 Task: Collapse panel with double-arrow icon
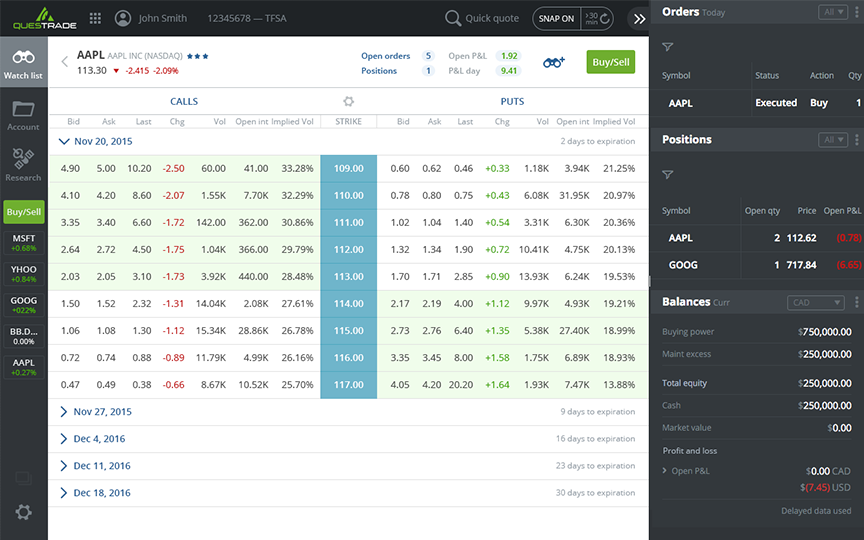pos(639,19)
